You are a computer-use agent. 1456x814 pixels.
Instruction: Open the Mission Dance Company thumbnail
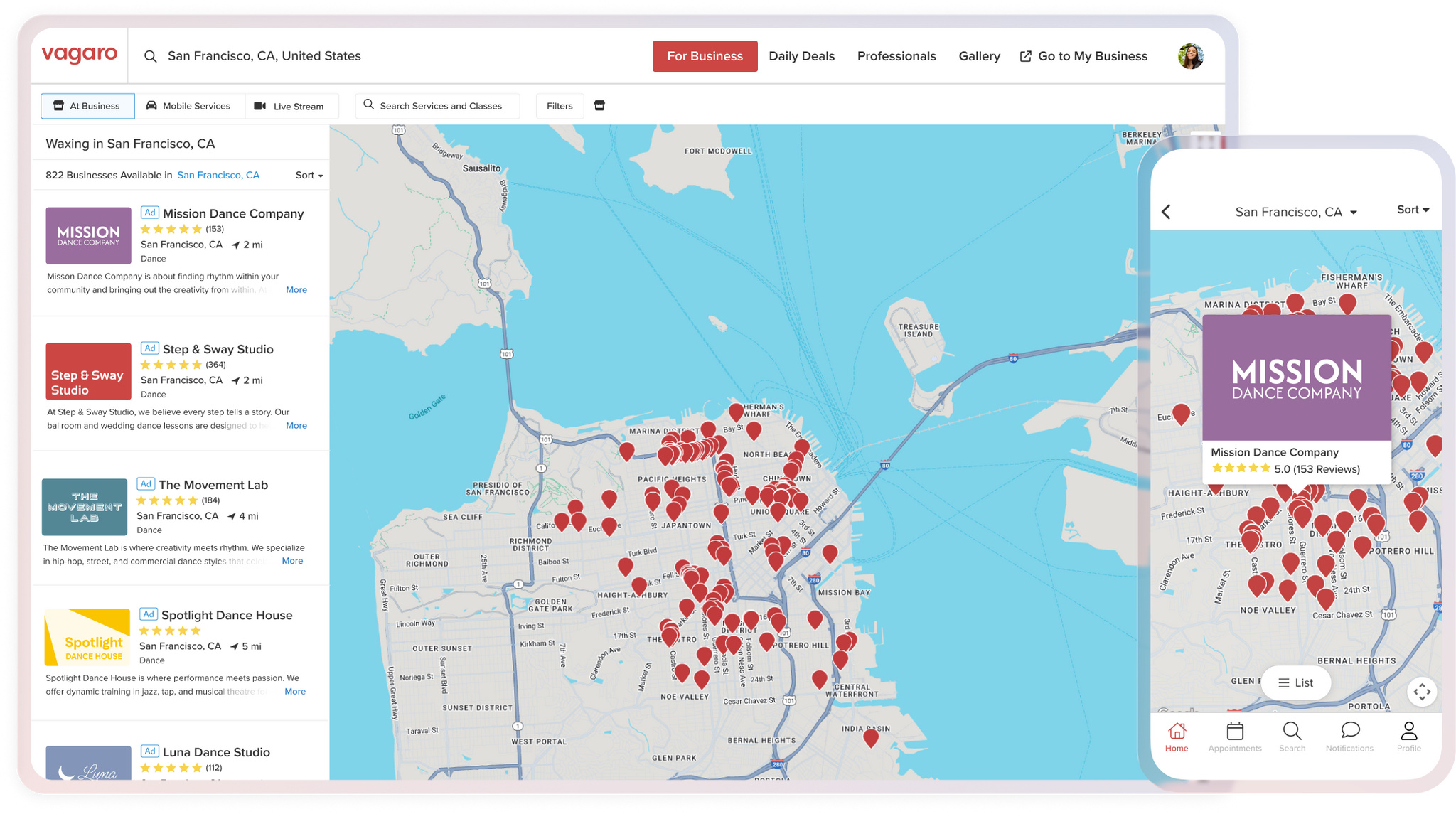pos(88,235)
